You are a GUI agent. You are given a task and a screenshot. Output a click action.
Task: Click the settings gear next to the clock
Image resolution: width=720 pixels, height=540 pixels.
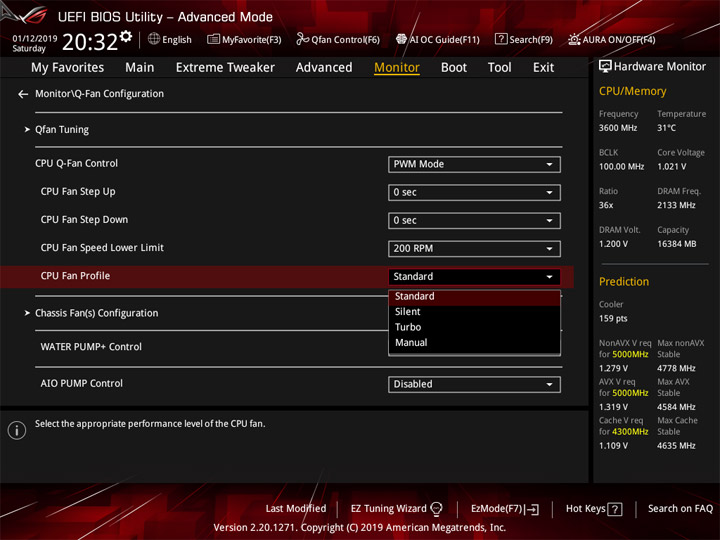[x=126, y=36]
